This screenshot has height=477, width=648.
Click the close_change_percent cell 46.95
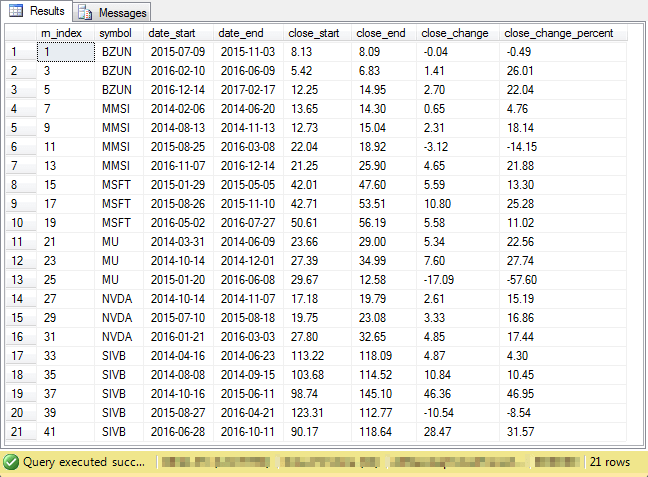563,394
